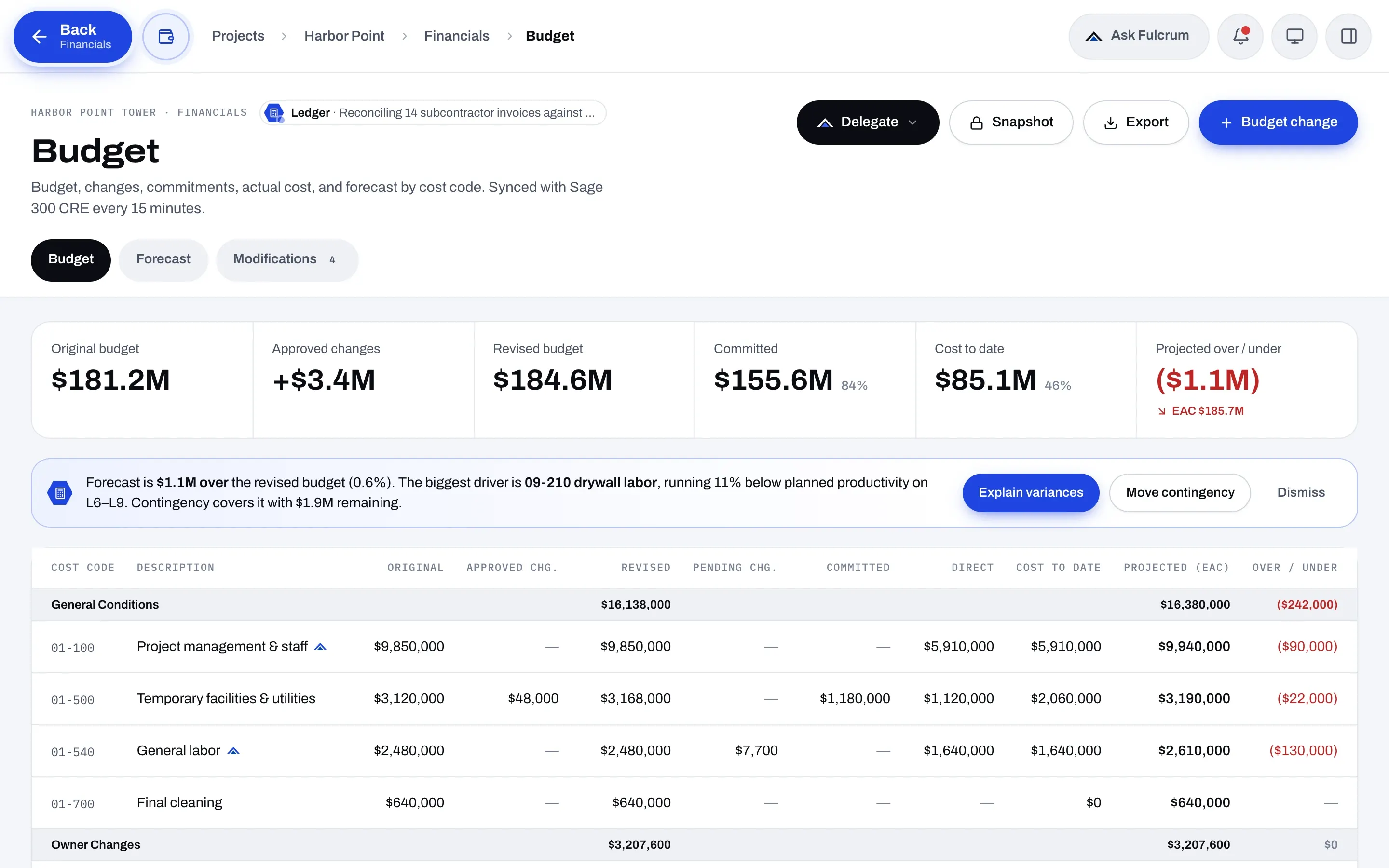Click Move contingency button

[1180, 492]
